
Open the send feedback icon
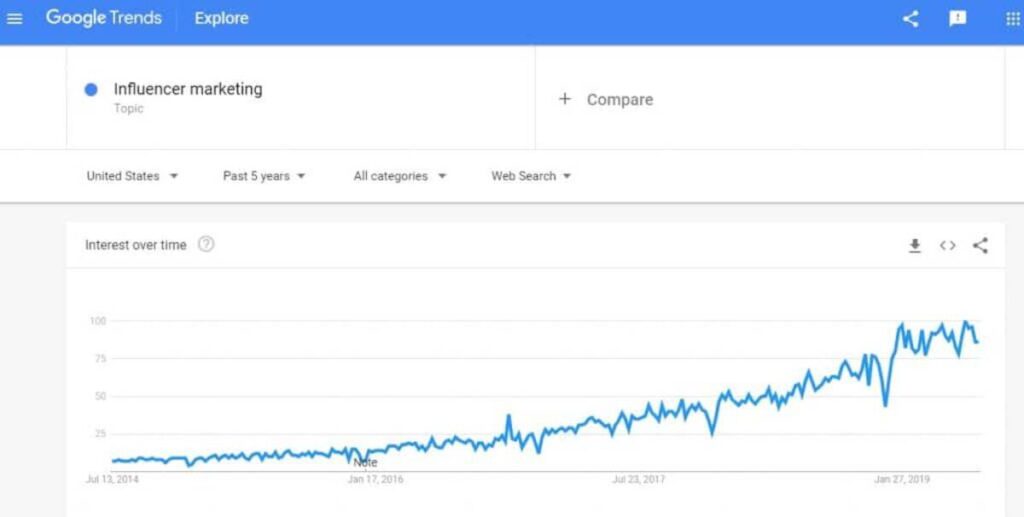tap(957, 19)
